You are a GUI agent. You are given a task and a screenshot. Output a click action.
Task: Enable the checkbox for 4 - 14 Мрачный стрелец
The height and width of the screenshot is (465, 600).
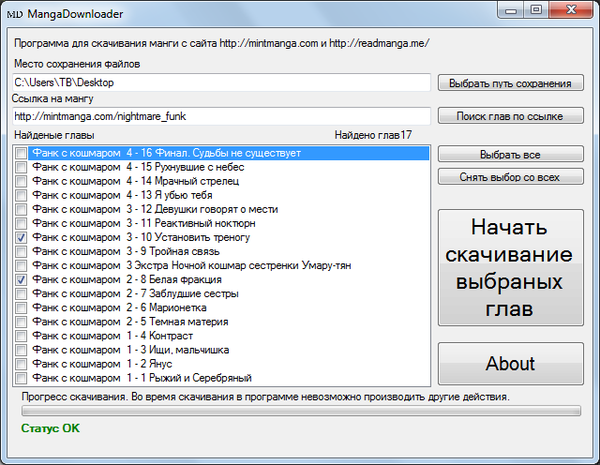point(22,182)
